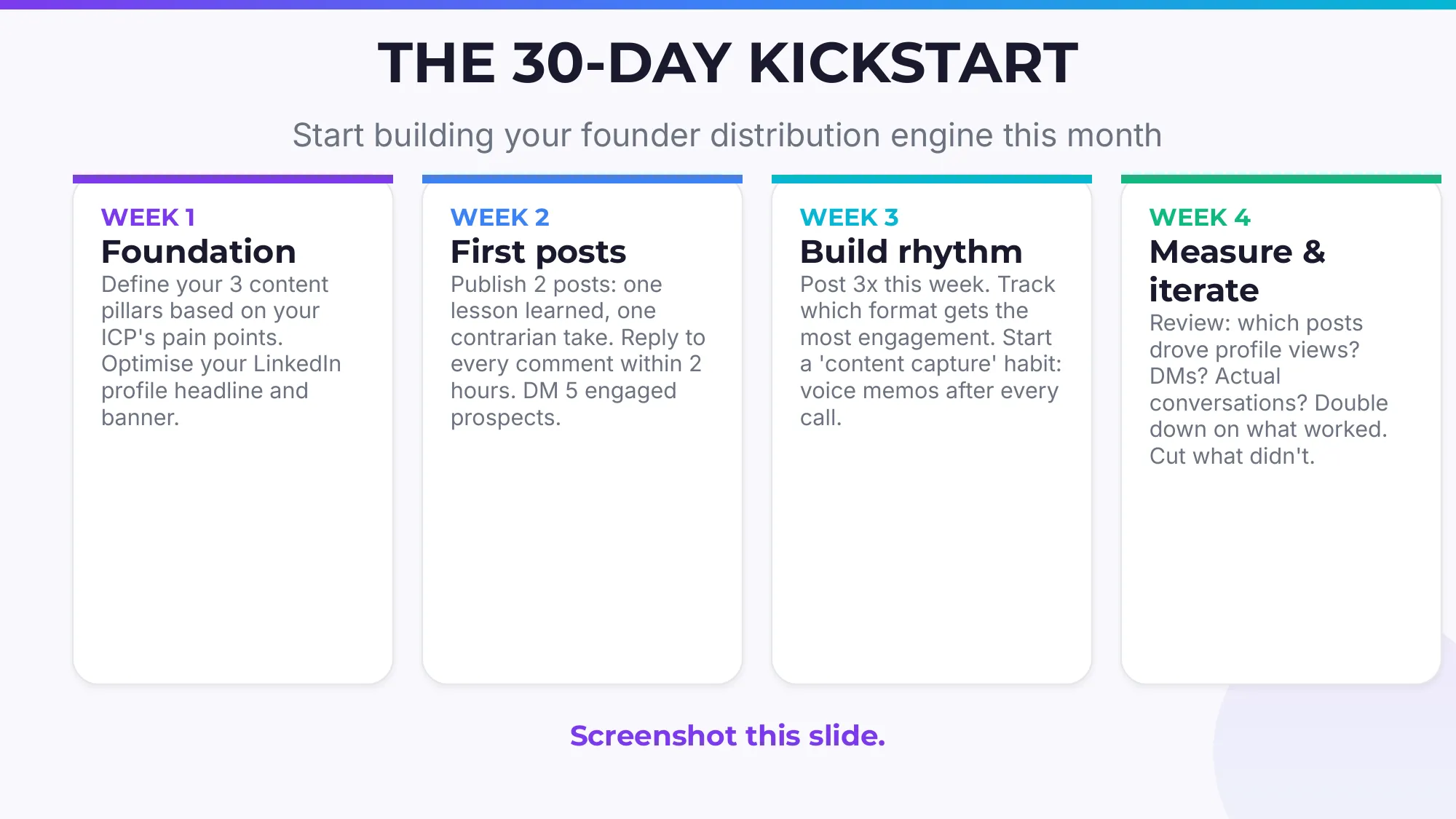The width and height of the screenshot is (1456, 819).
Task: Click the 'Post 3x this week' description
Action: tap(930, 350)
